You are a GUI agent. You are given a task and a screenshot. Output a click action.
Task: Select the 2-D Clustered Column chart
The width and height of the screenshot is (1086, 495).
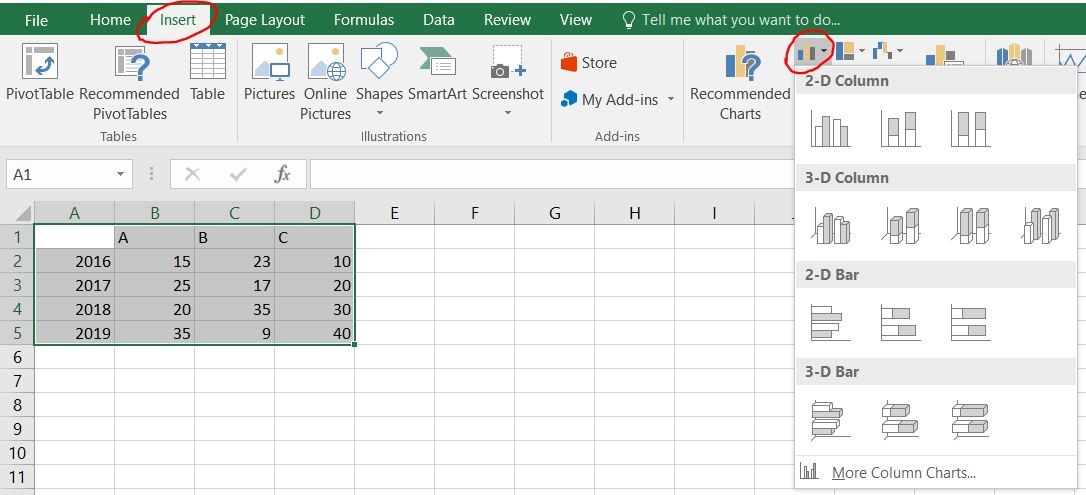[x=830, y=129]
